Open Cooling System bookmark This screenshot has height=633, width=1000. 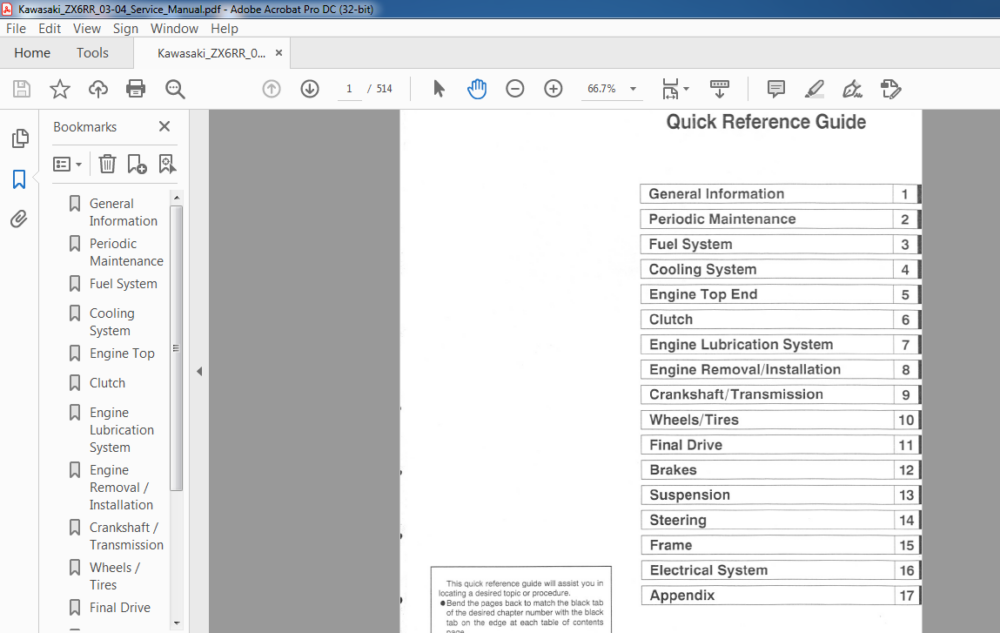click(x=112, y=321)
